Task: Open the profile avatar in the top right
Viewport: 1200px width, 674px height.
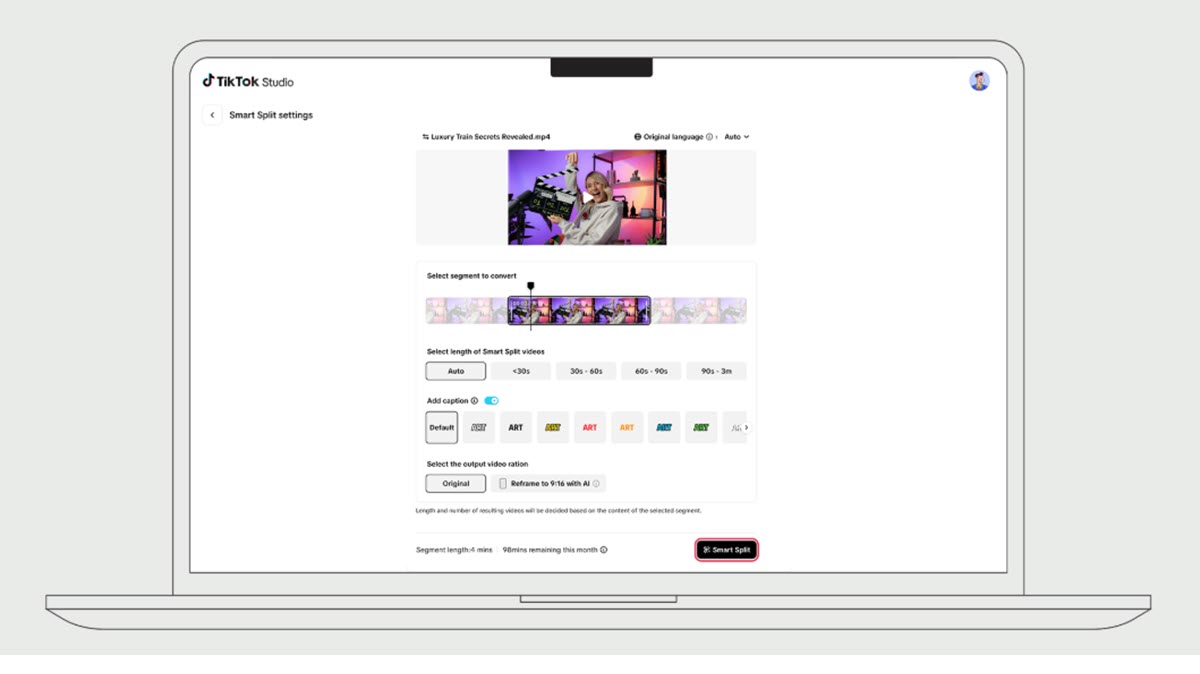Action: 979,81
